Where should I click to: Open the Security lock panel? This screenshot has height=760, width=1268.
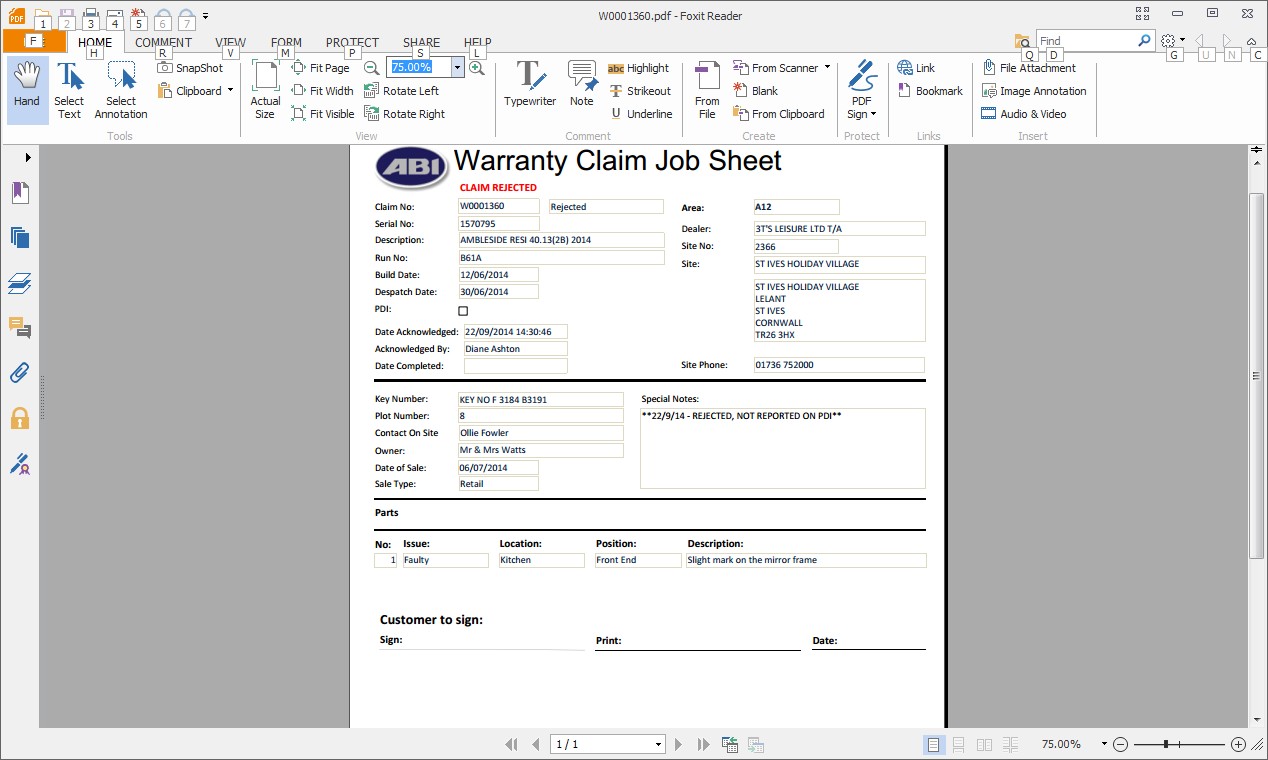tap(20, 418)
